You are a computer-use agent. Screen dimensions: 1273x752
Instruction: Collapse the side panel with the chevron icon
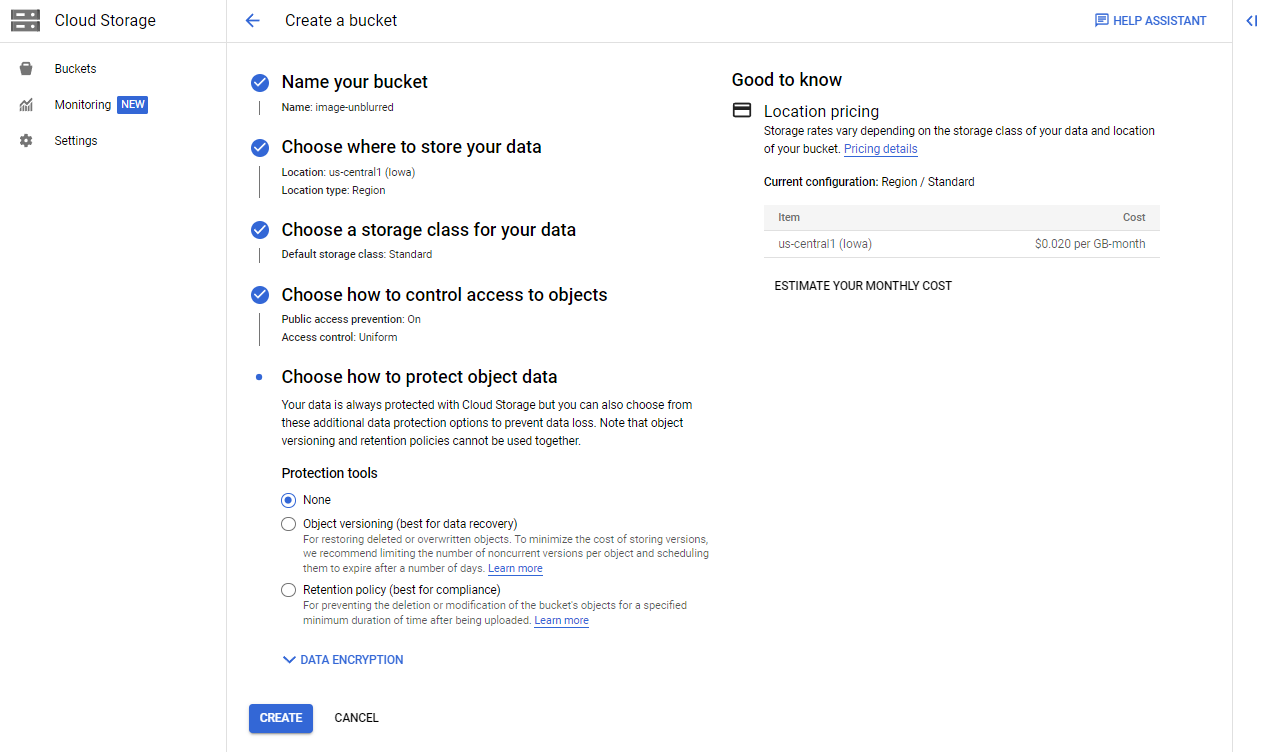[1251, 20]
